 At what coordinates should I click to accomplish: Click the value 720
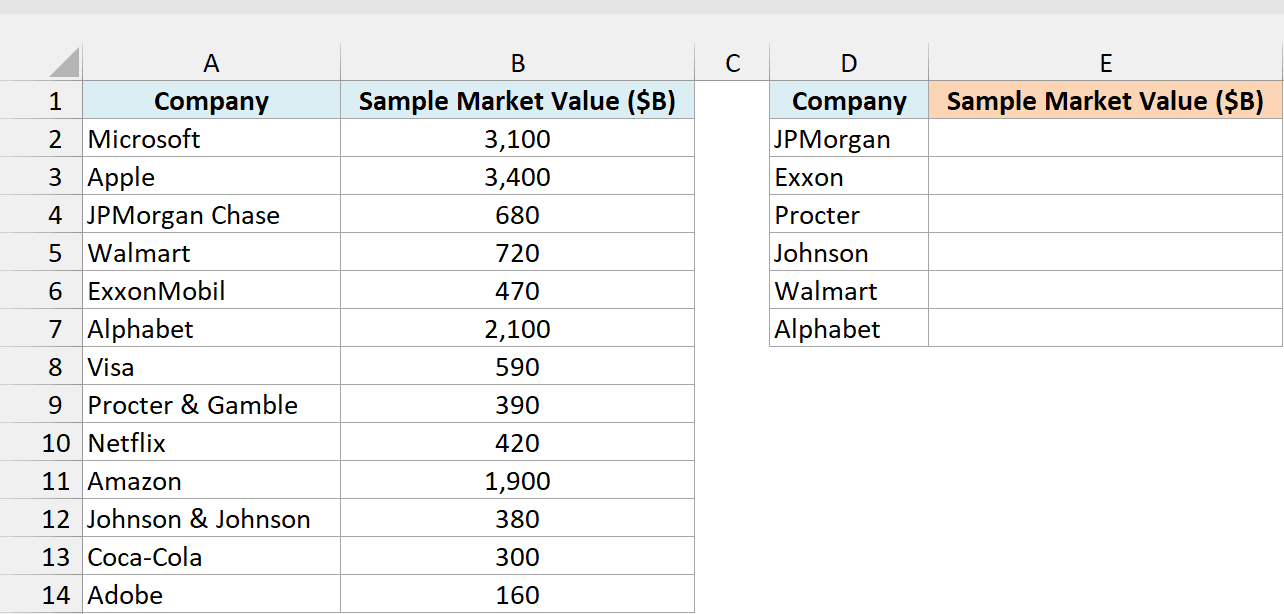517,253
